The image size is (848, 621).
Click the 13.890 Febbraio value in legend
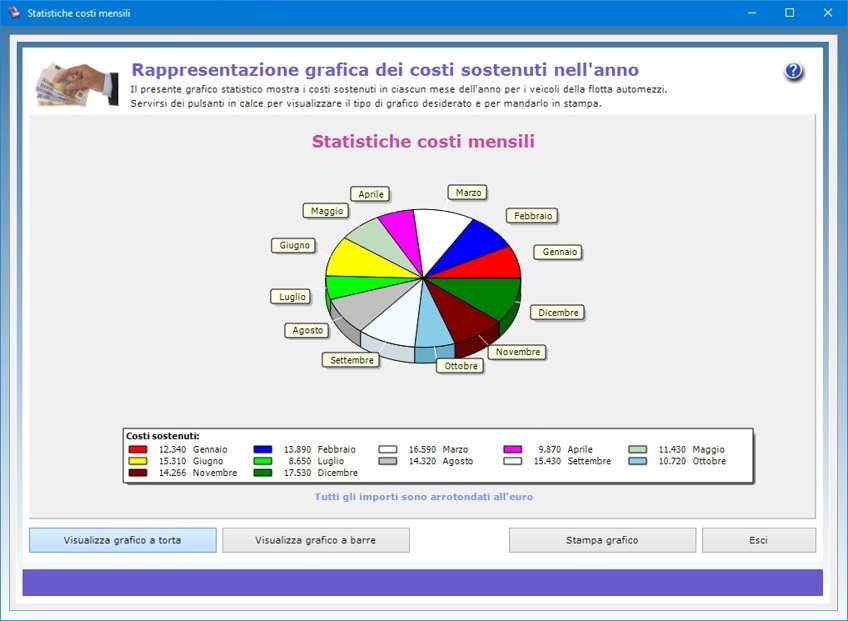pyautogui.click(x=297, y=450)
